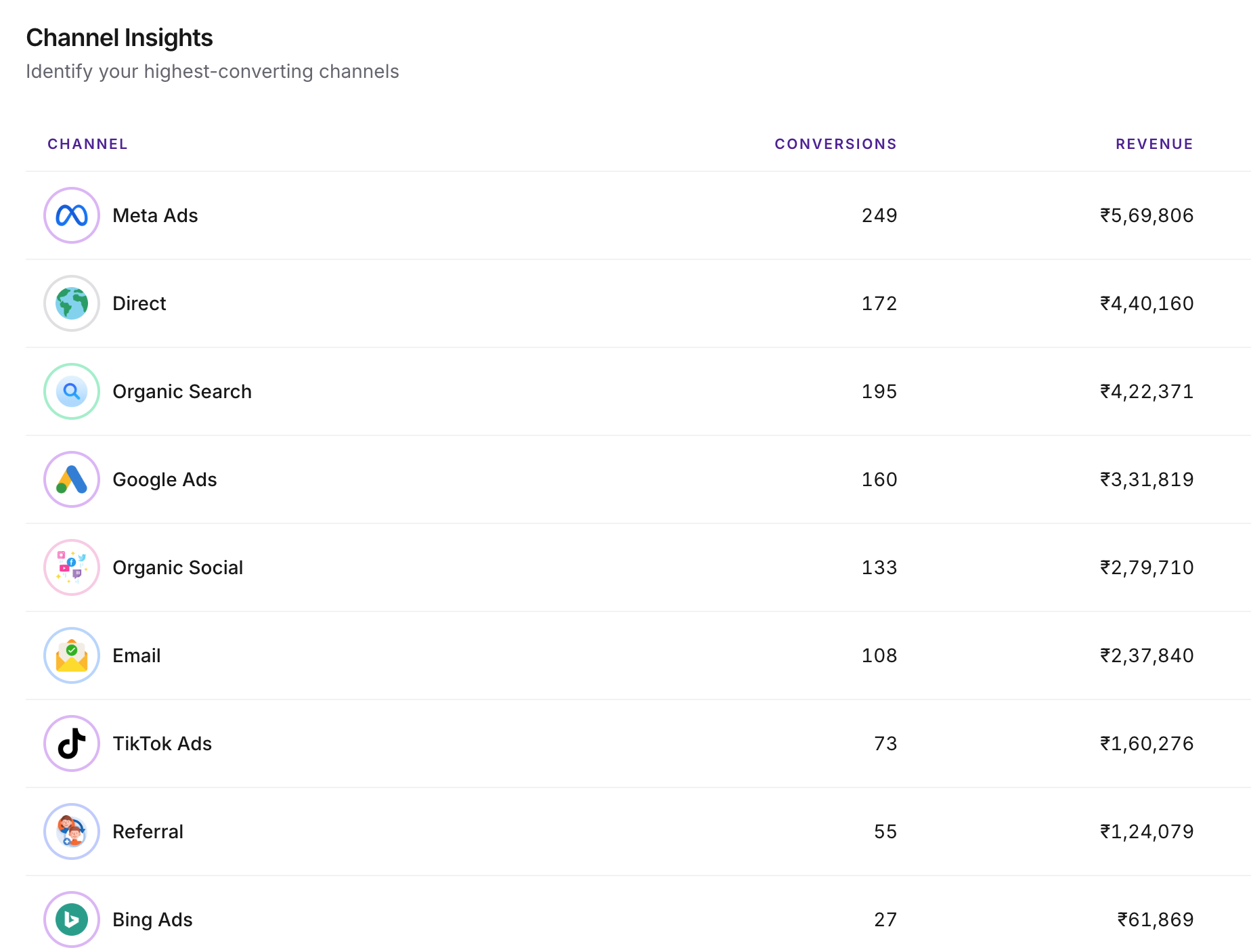Select the Organic Search channel name
Screen dimensions: 1251x952
click(x=182, y=391)
